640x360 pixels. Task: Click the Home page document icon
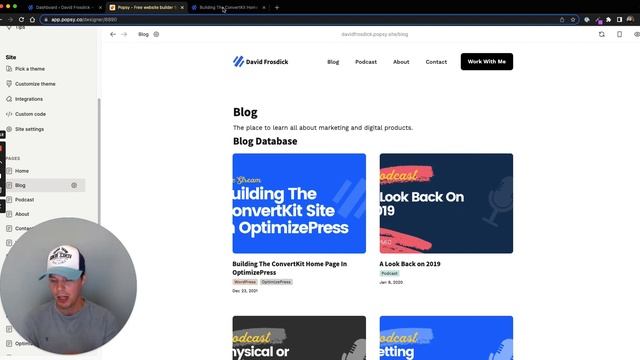[x=9, y=171]
